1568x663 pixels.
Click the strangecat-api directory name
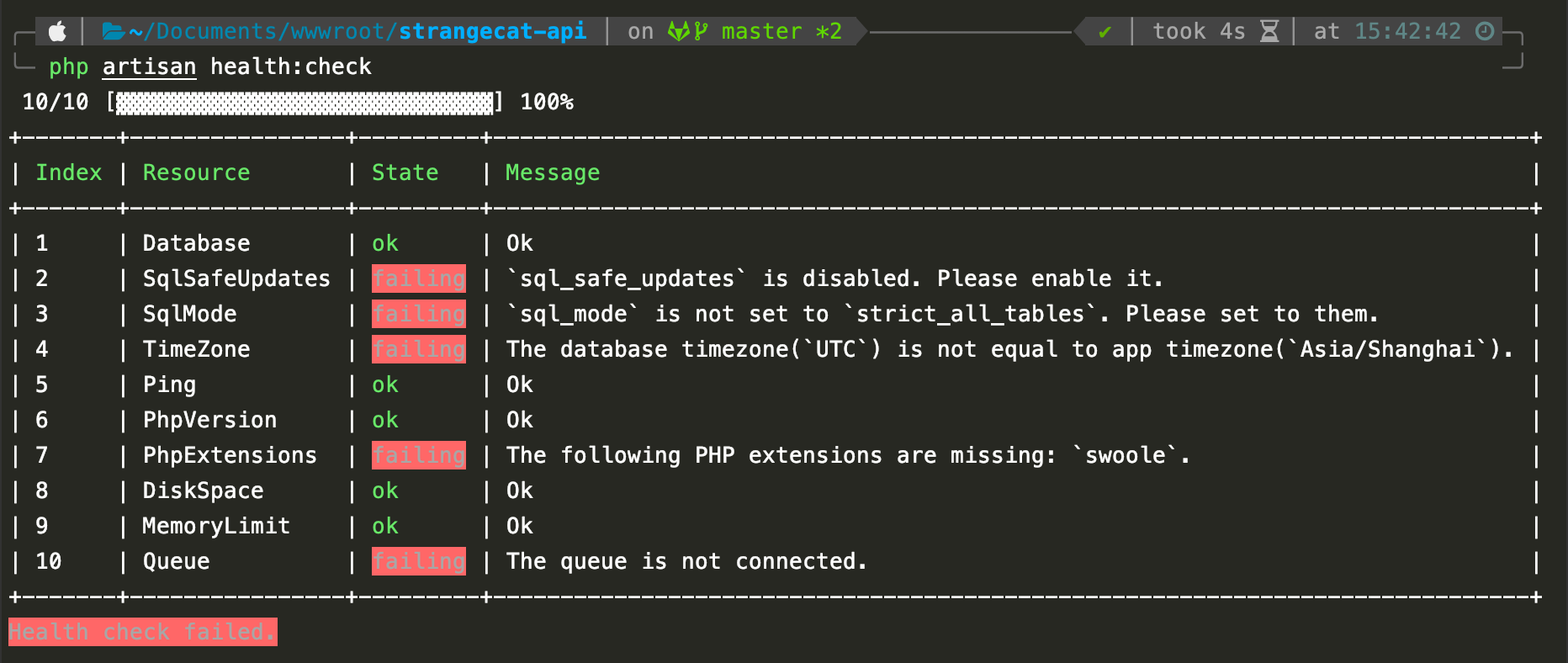tap(492, 32)
